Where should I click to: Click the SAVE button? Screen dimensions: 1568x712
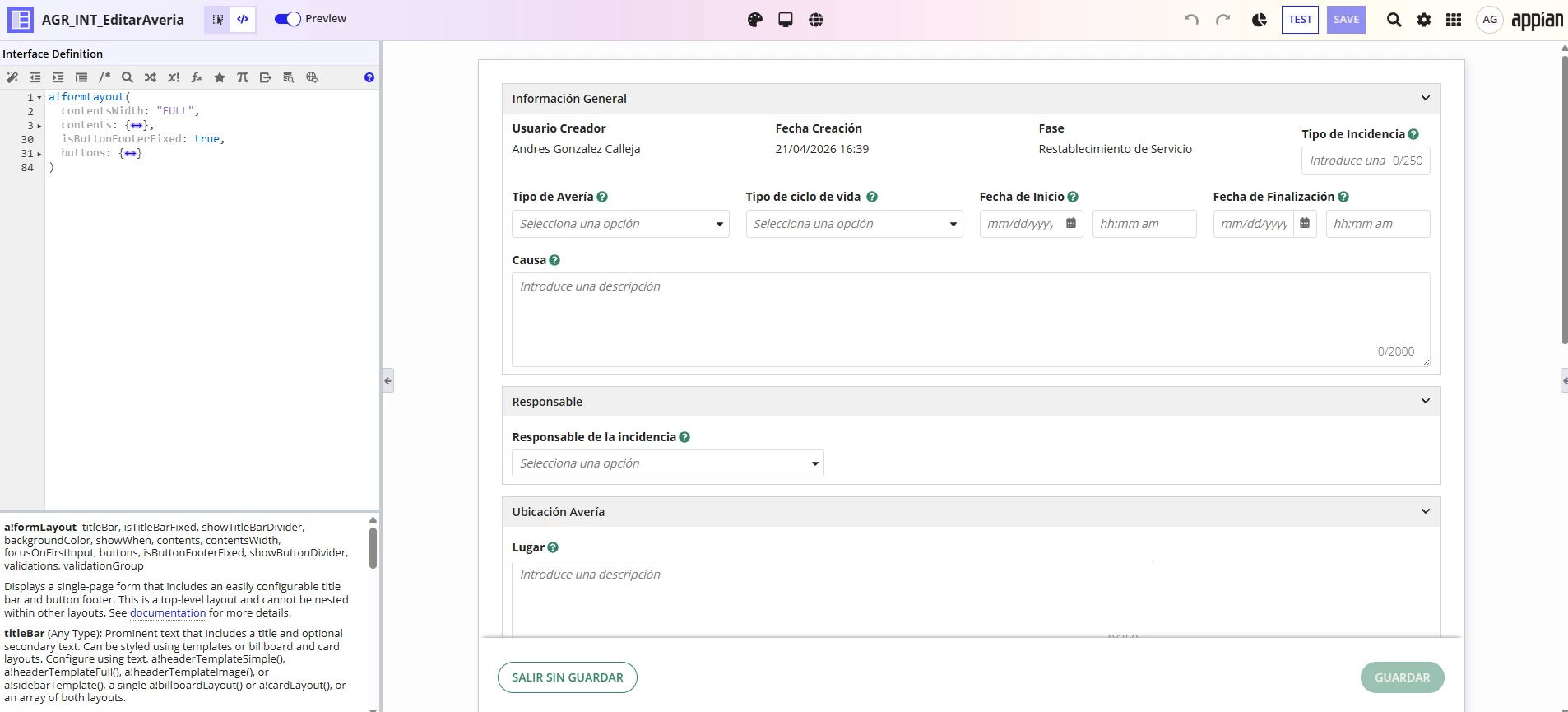1346,20
